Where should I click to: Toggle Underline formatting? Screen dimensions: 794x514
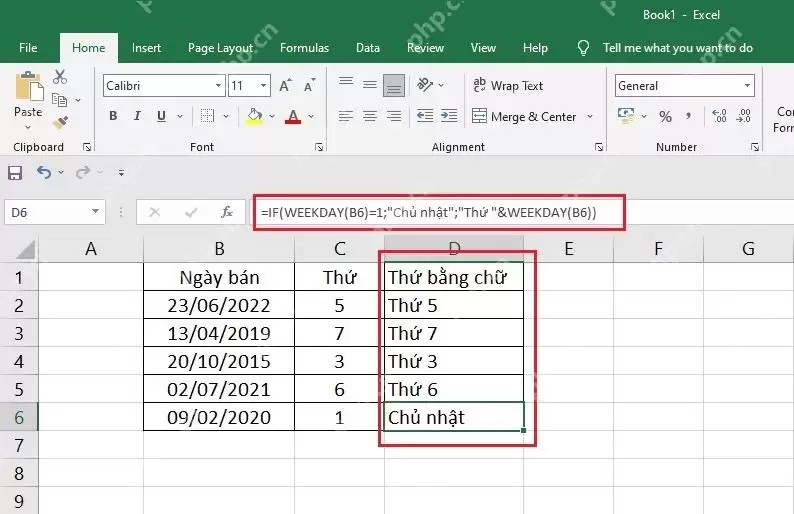(162, 116)
